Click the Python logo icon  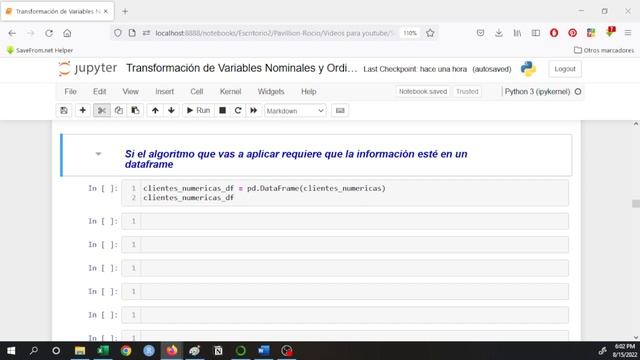tap(528, 69)
